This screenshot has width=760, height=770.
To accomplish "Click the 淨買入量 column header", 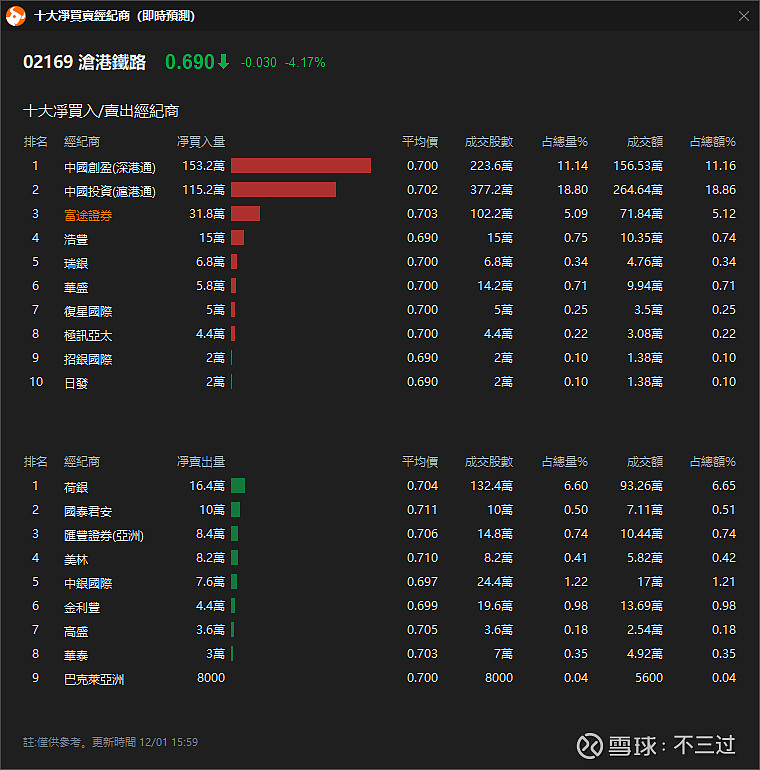I will coord(201,142).
